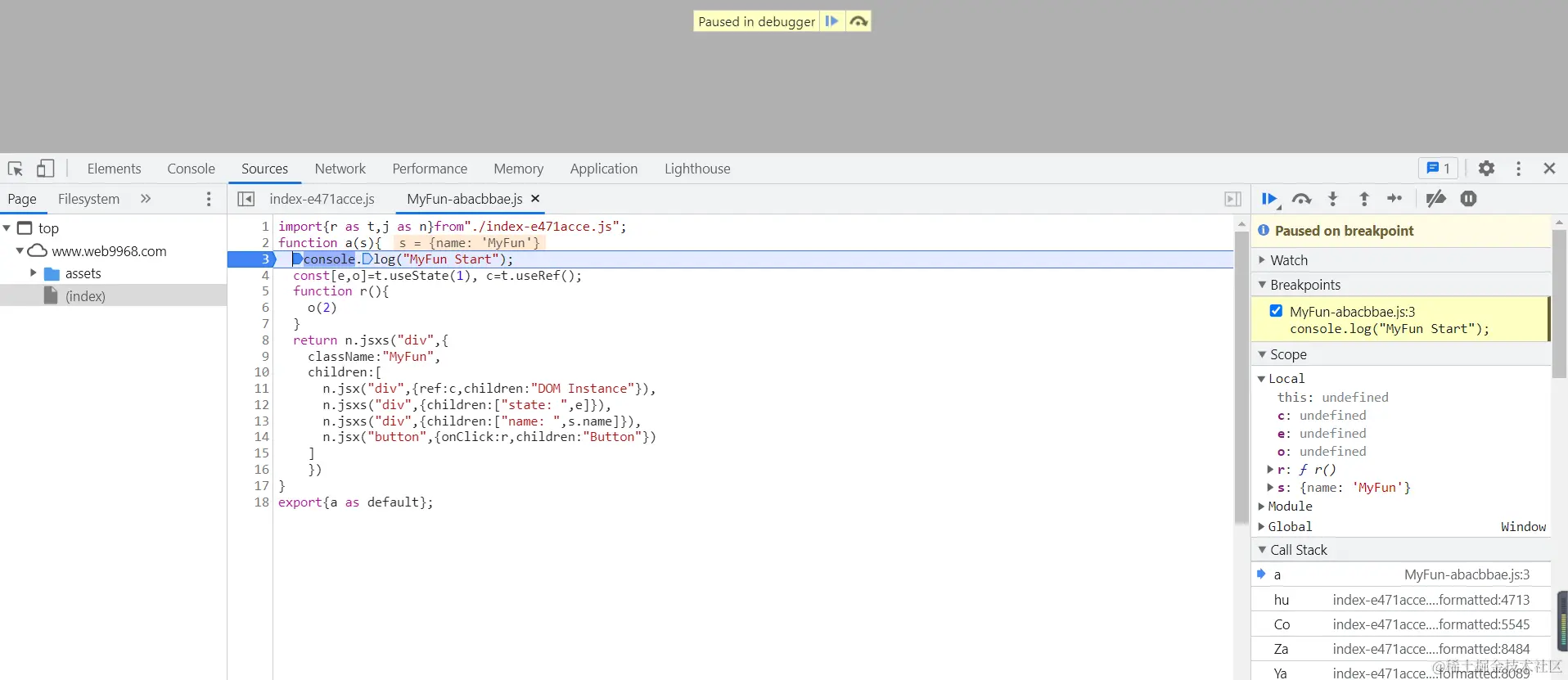Image resolution: width=1568 pixels, height=680 pixels.
Task: Set breakpoint on line number 8
Action: (x=264, y=340)
